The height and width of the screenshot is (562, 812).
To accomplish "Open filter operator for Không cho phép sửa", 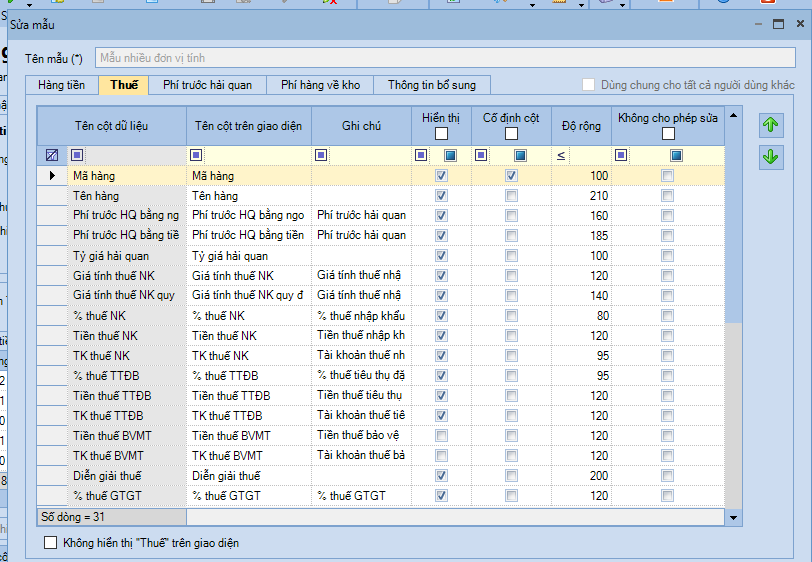I will [621, 155].
